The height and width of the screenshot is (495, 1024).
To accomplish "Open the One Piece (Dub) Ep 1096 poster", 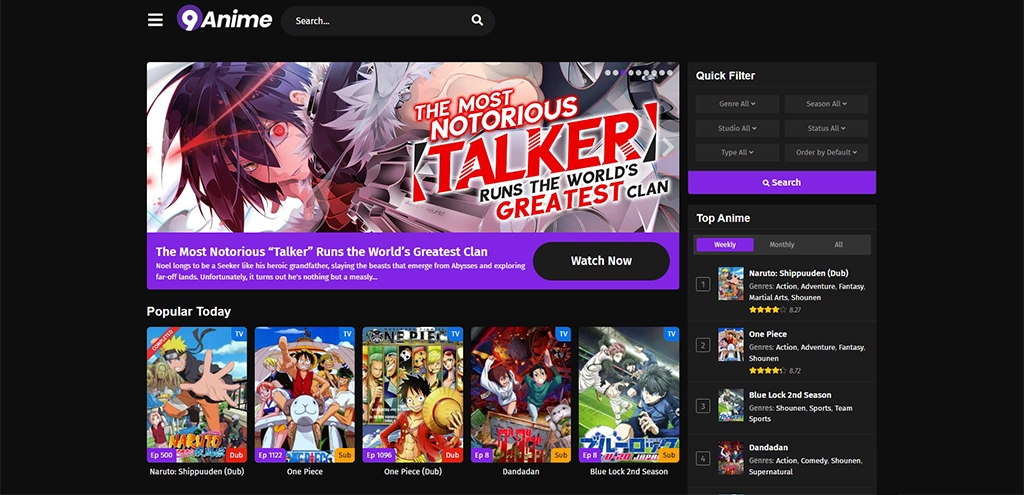I will pos(413,394).
